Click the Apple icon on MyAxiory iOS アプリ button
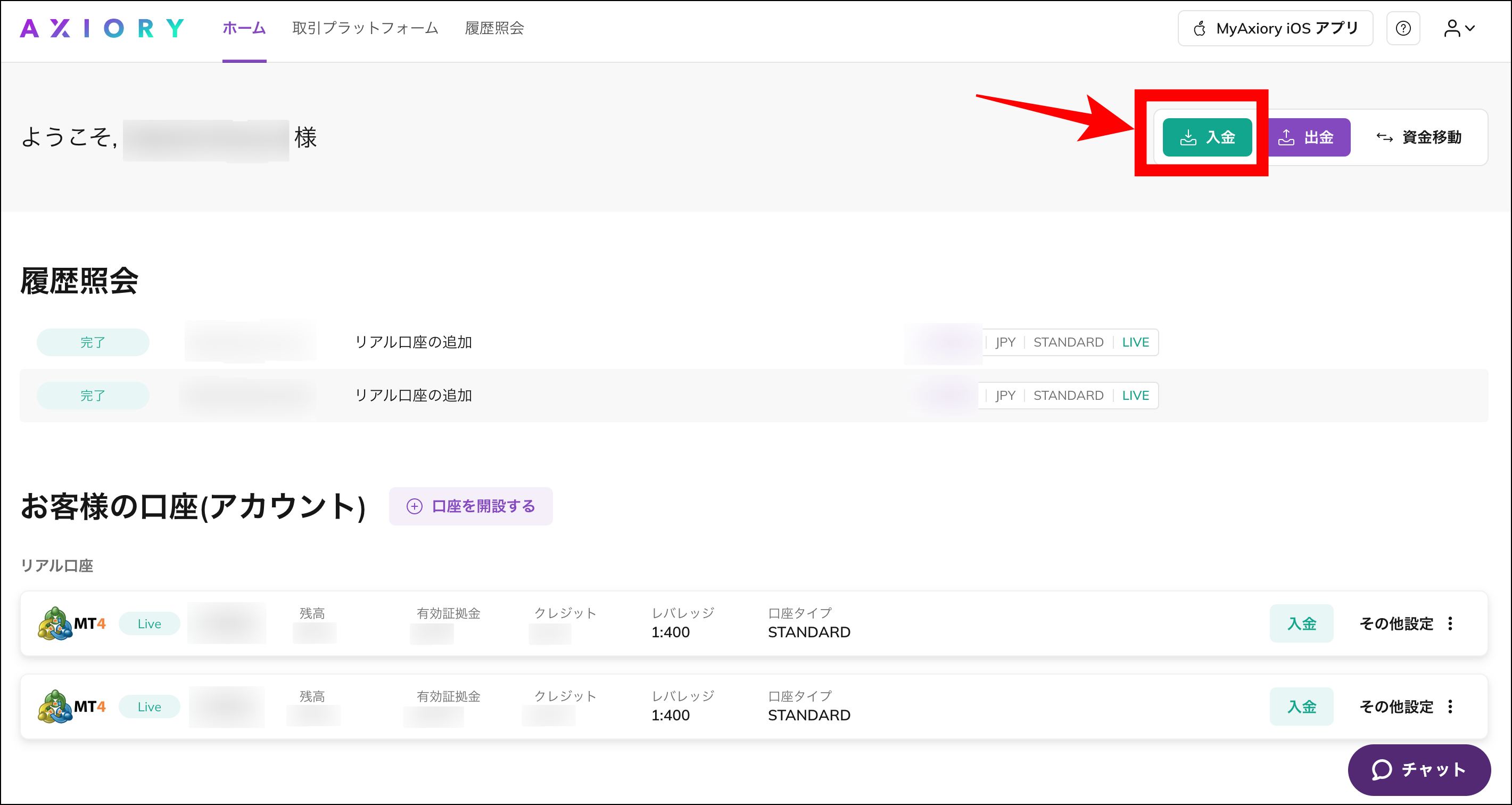Screen dimensions: 1512x805 (1199, 28)
